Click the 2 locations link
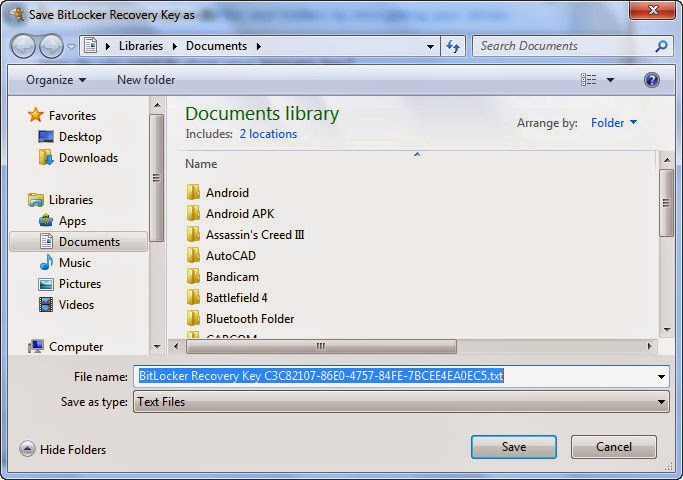The height and width of the screenshot is (480, 683). click(x=268, y=134)
